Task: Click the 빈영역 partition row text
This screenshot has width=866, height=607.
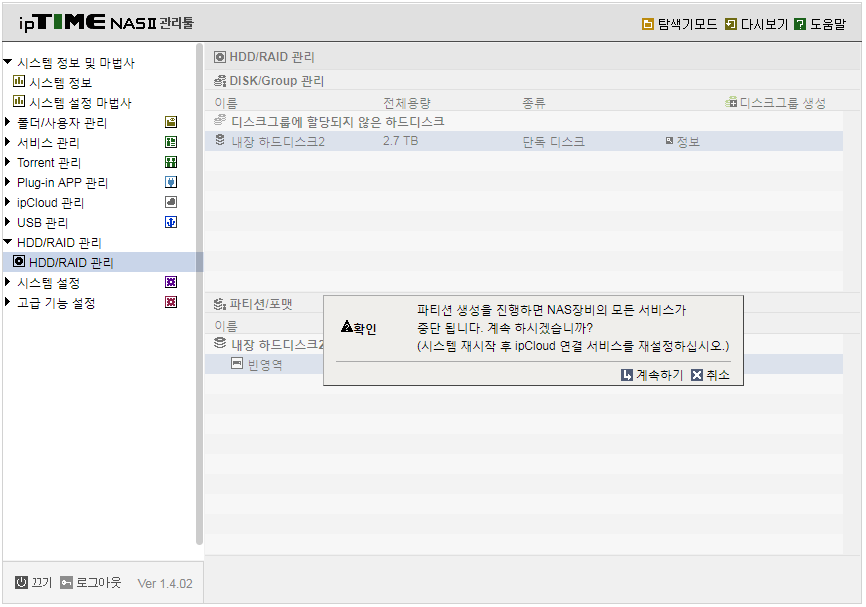Action: [x=265, y=365]
